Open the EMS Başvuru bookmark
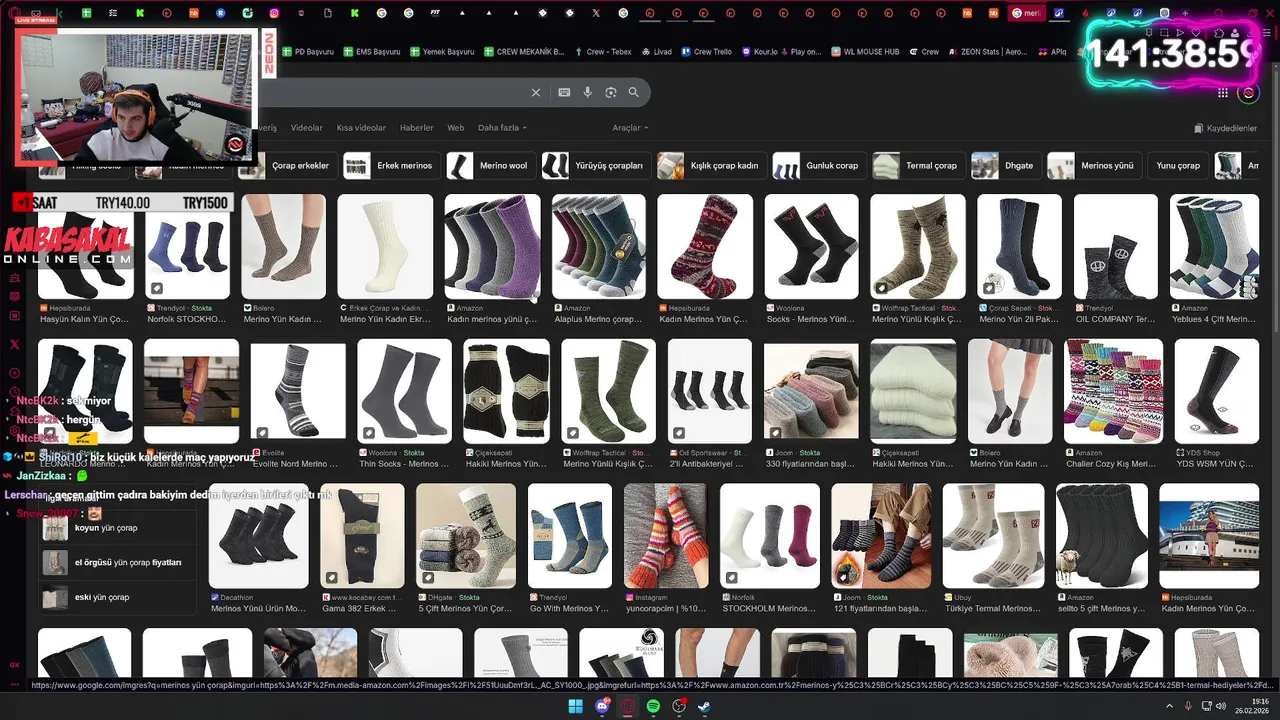1280x720 pixels. pyautogui.click(x=371, y=52)
